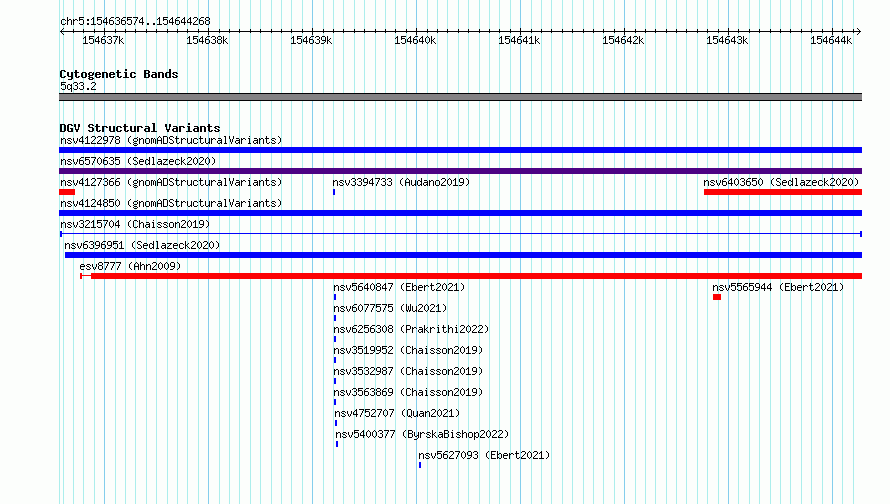Screen dimensions: 890x504
Task: Open esv8777 (Ahn2009) label
Action: coord(130,266)
